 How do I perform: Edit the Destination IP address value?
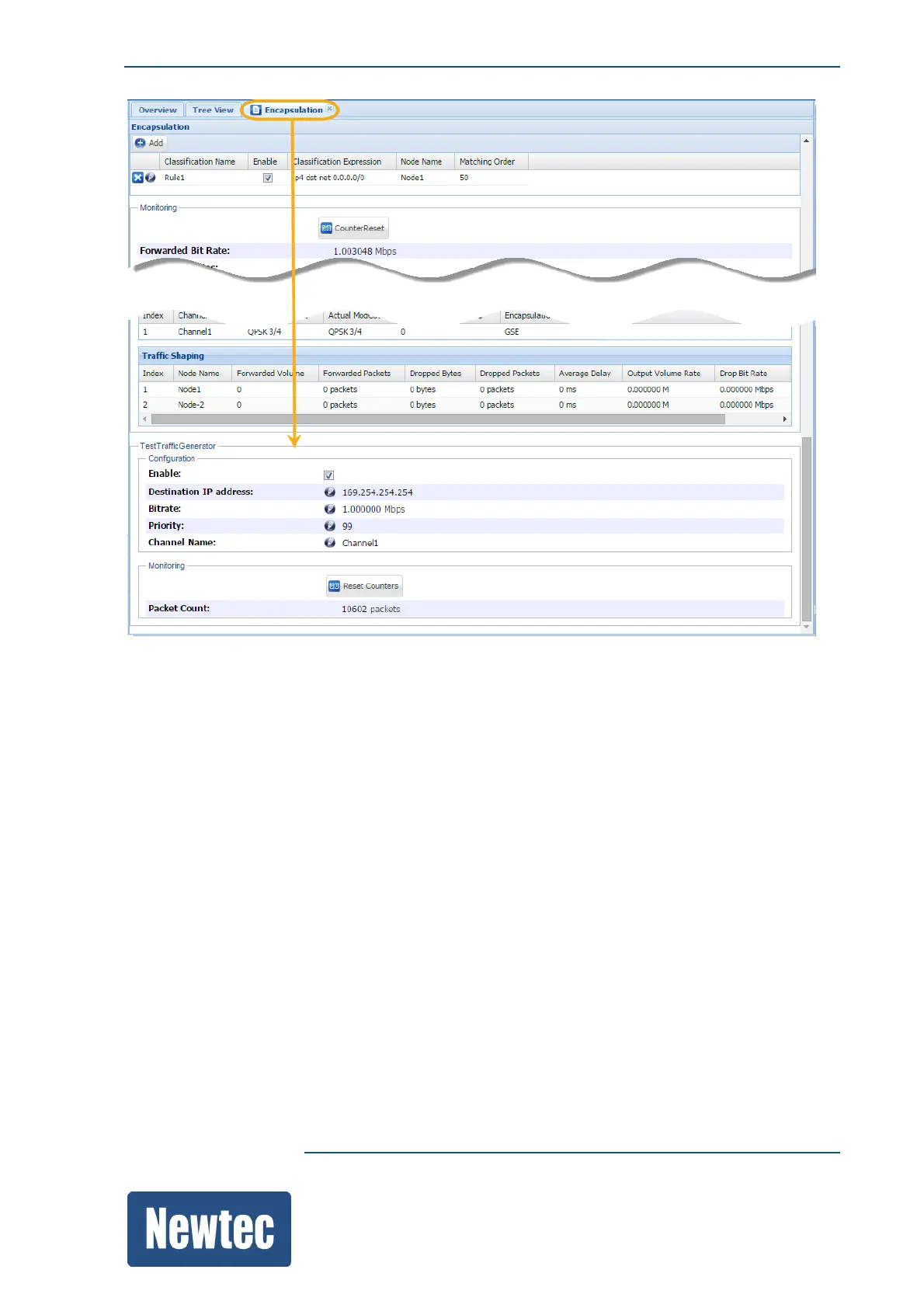pos(330,492)
